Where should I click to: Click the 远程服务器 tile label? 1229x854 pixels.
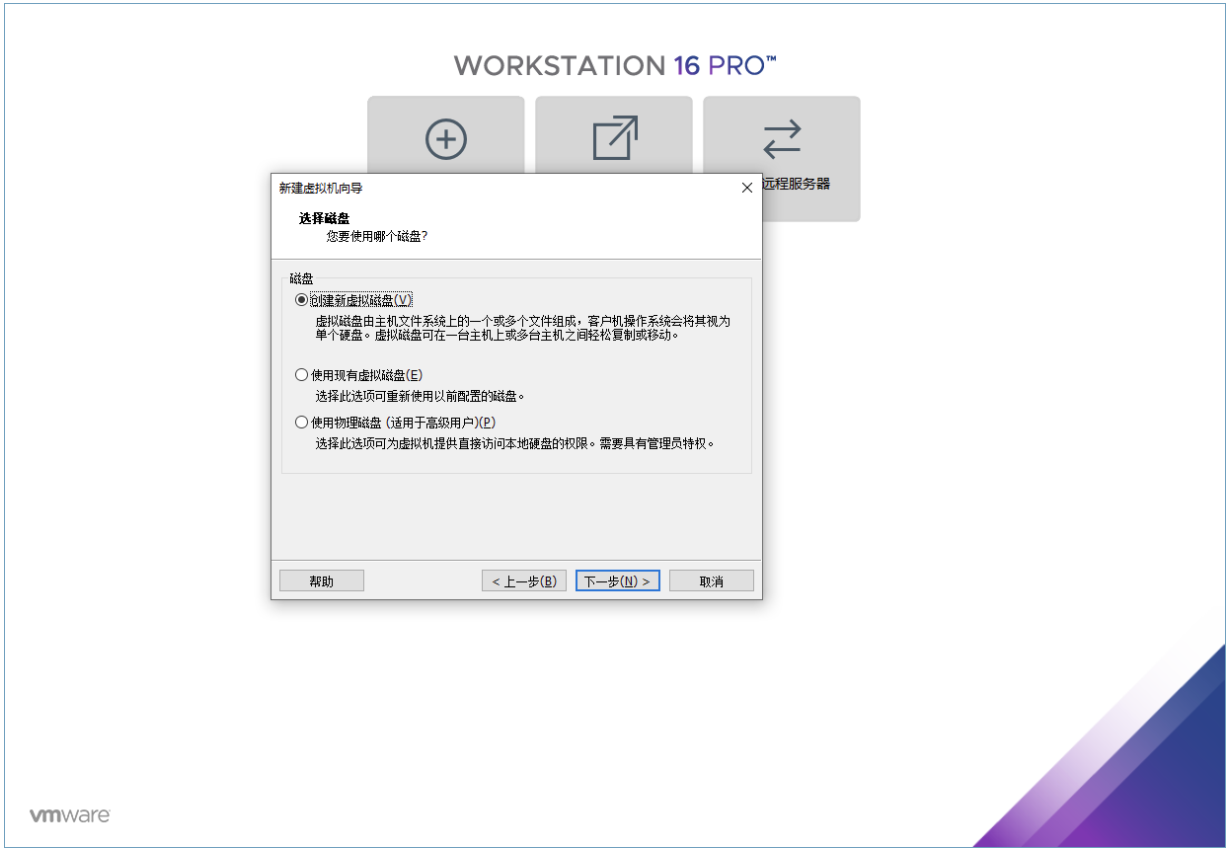(796, 184)
